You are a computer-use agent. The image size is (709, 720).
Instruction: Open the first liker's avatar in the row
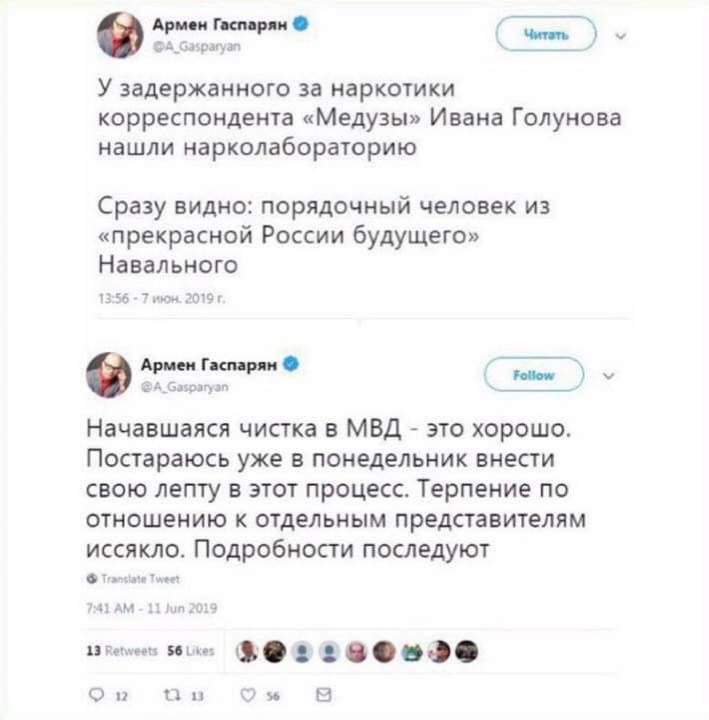(x=247, y=651)
